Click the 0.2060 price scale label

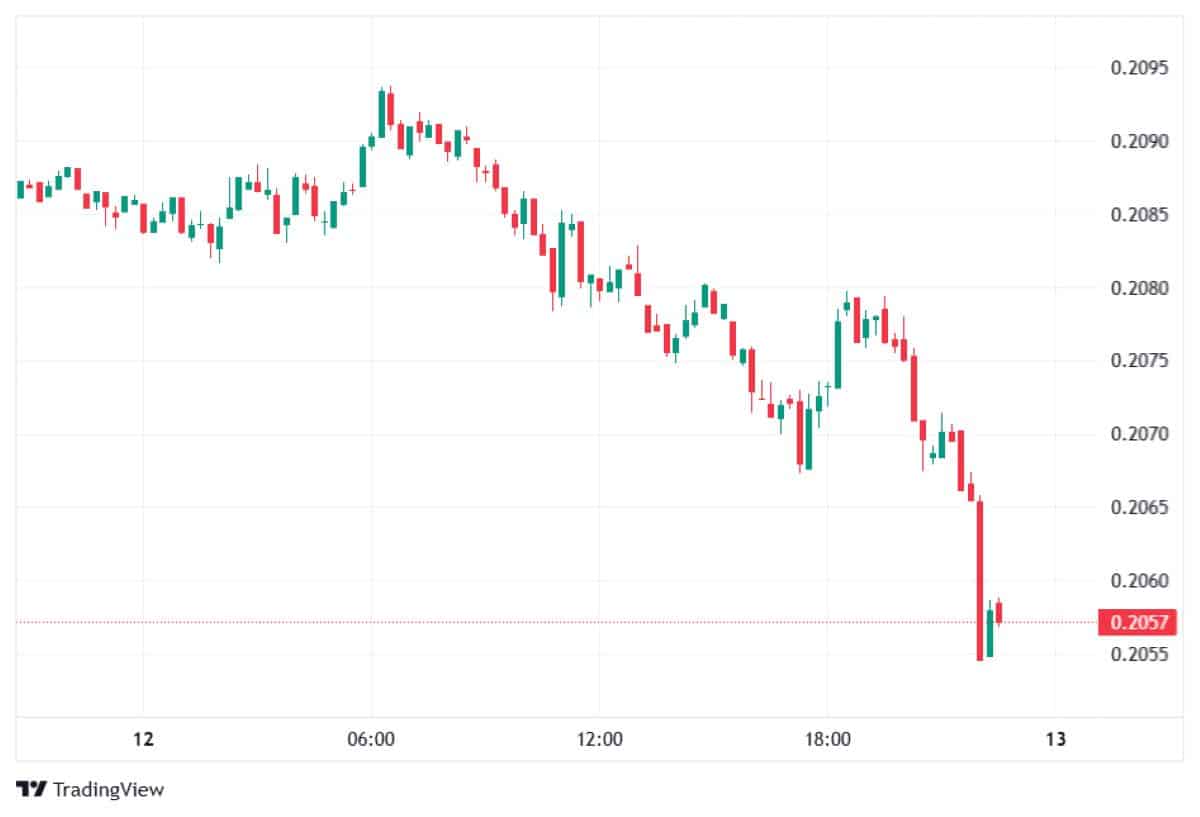click(x=1139, y=581)
